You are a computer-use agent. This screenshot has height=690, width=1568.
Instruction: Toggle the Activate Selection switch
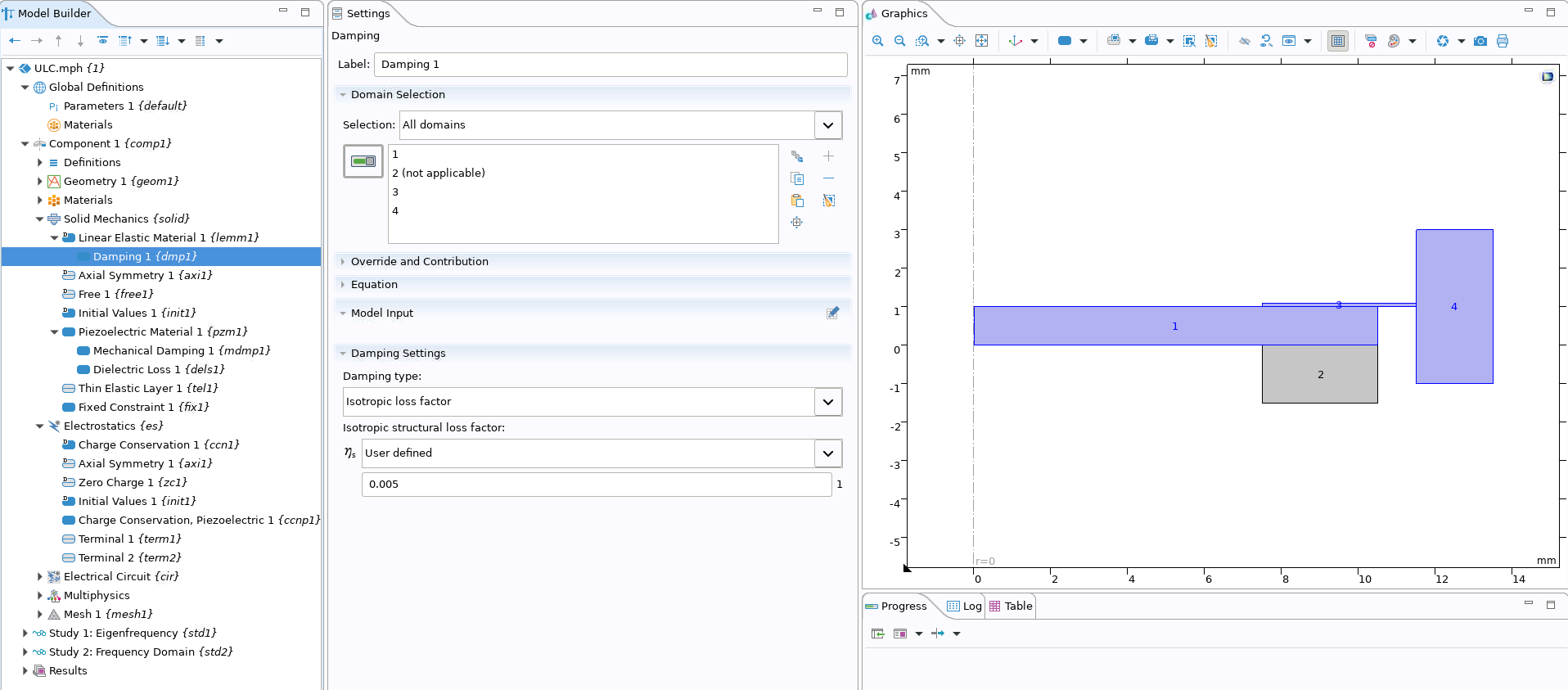(x=363, y=161)
